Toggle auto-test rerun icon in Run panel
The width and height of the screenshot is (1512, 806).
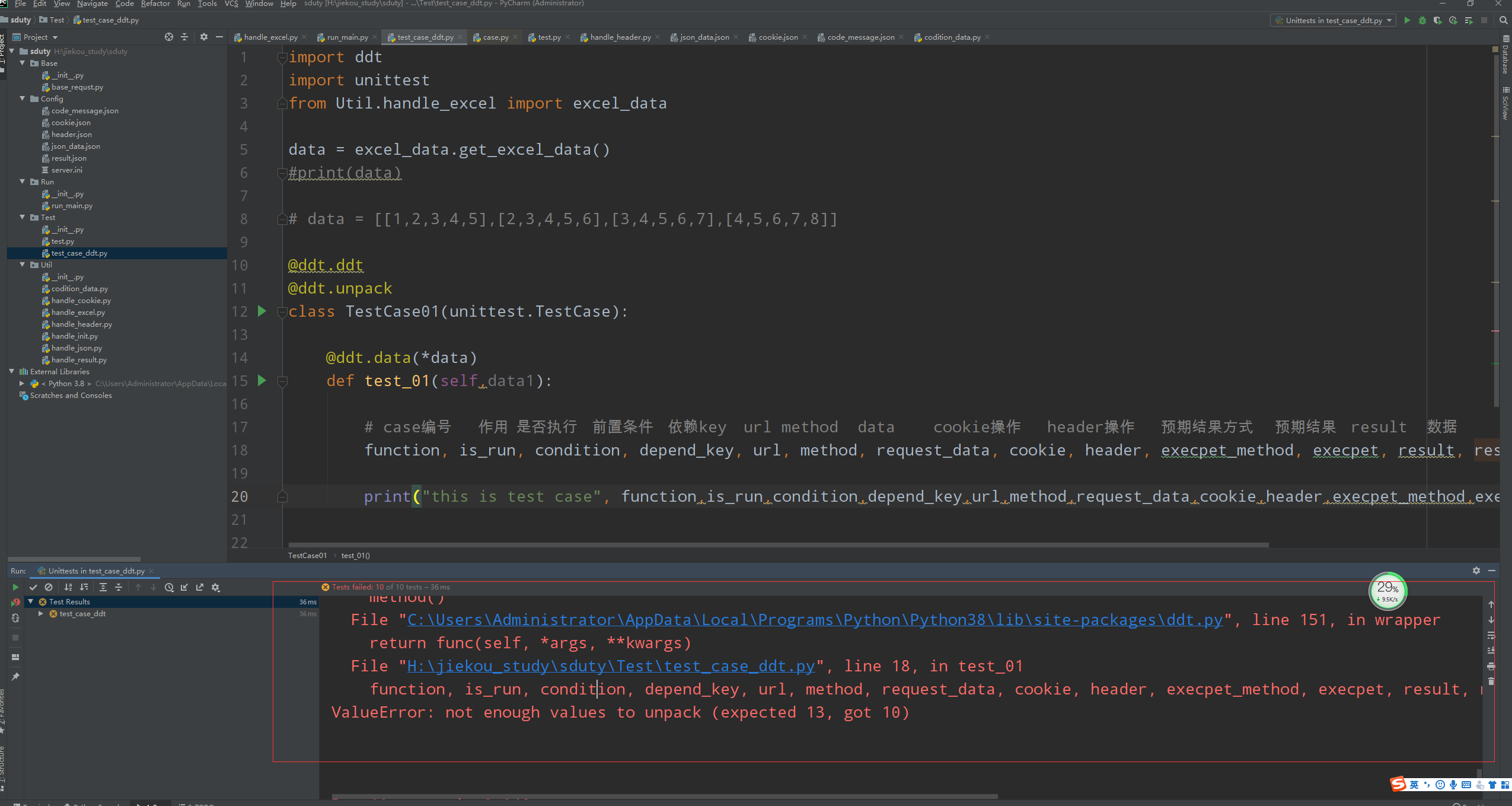15,618
